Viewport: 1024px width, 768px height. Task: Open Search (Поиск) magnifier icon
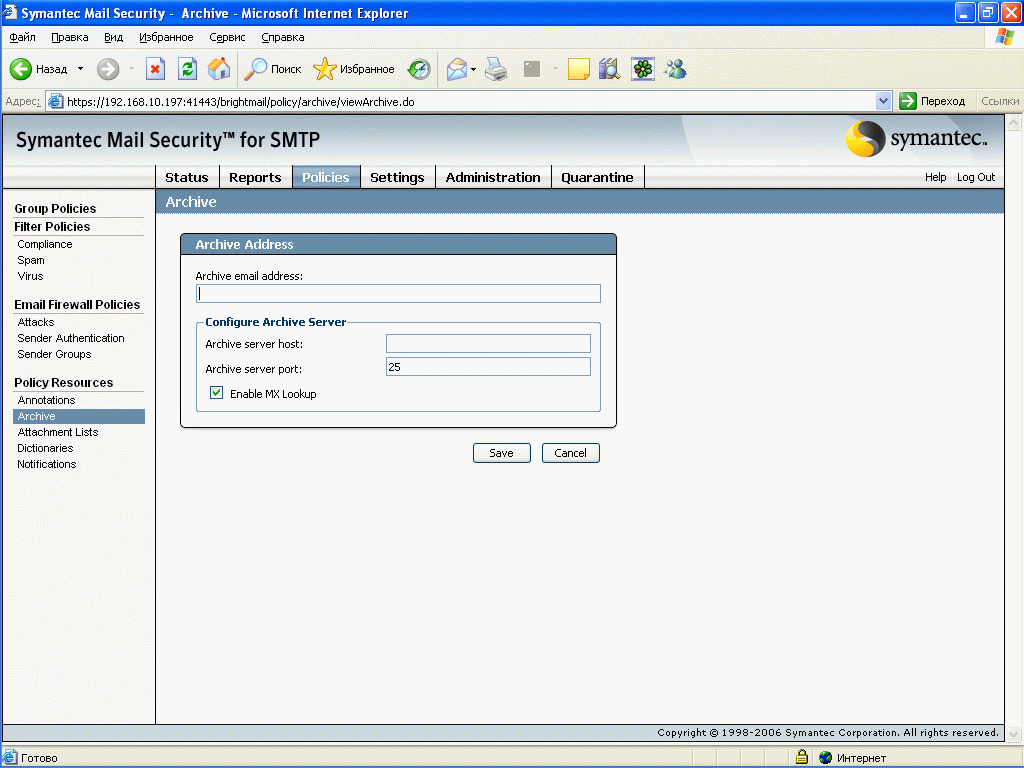[x=255, y=69]
